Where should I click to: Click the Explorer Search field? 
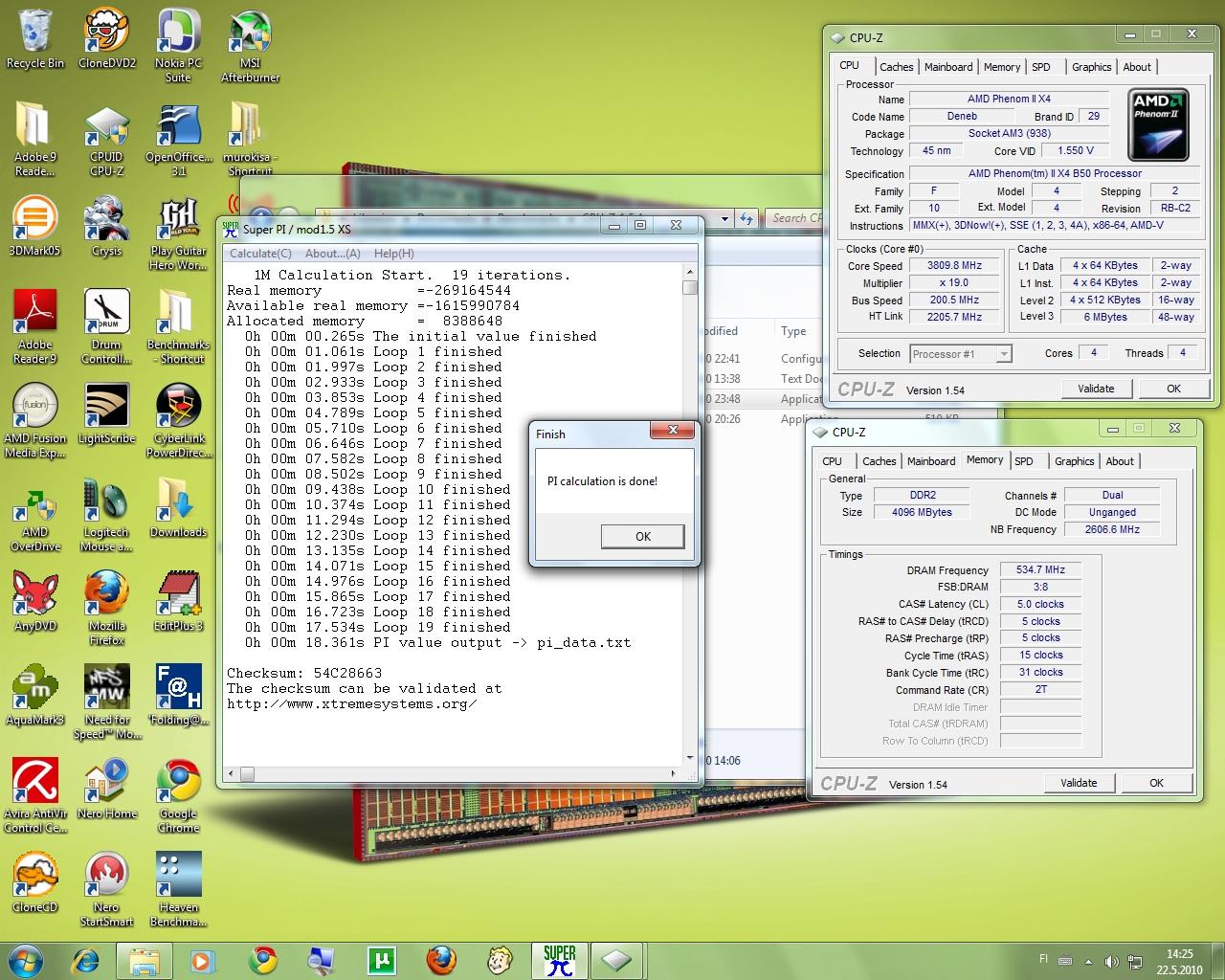[x=794, y=218]
